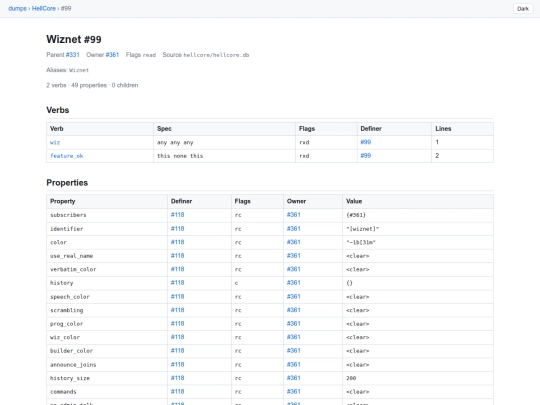
Task: Open definer #118 for identifier property
Action: click(177, 228)
